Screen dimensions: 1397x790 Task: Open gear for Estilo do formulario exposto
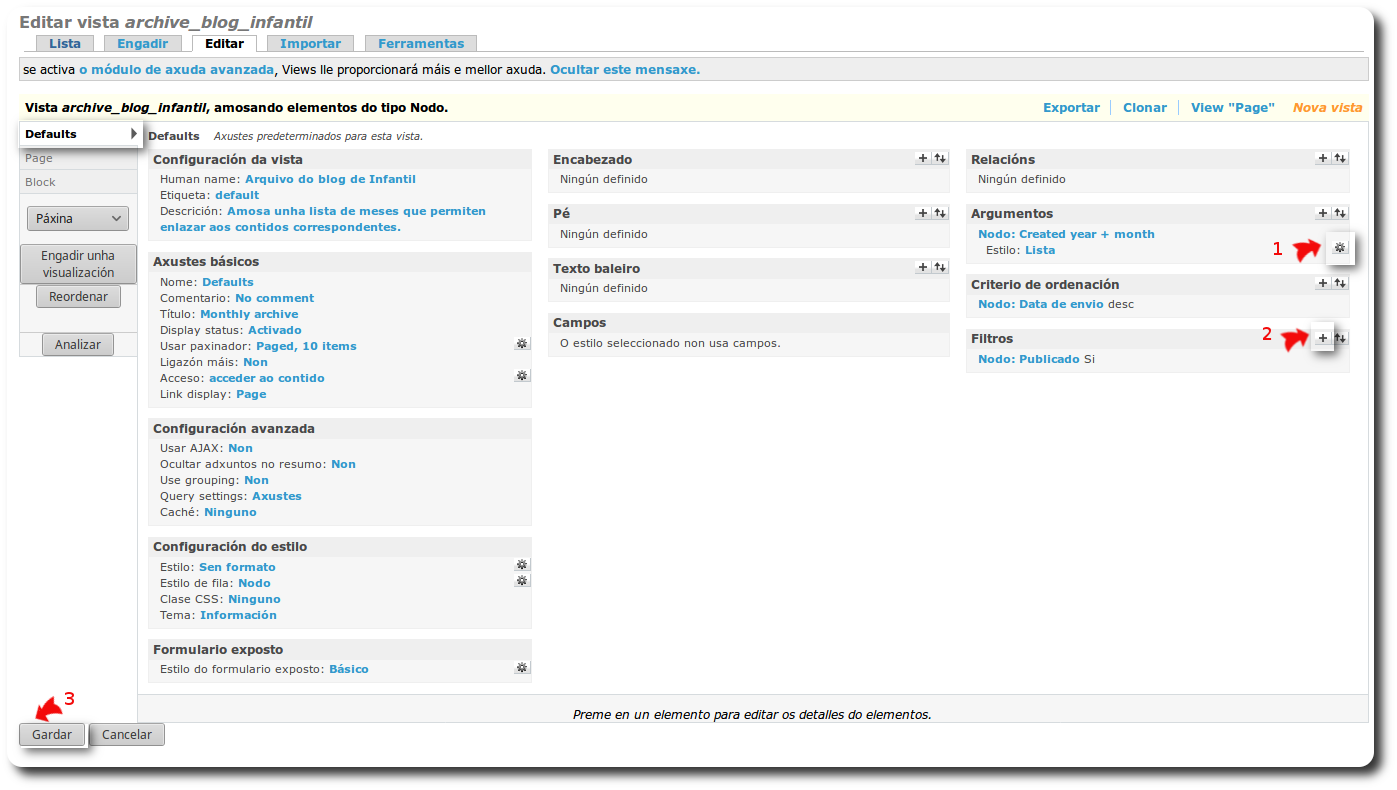coord(521,667)
